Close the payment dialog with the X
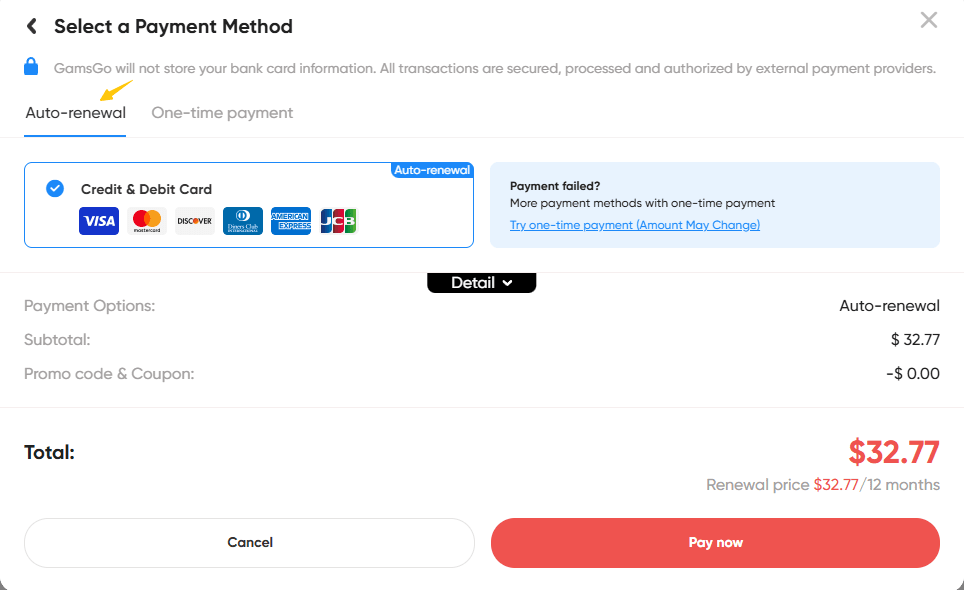Viewport: 964px width, 590px height. point(928,20)
